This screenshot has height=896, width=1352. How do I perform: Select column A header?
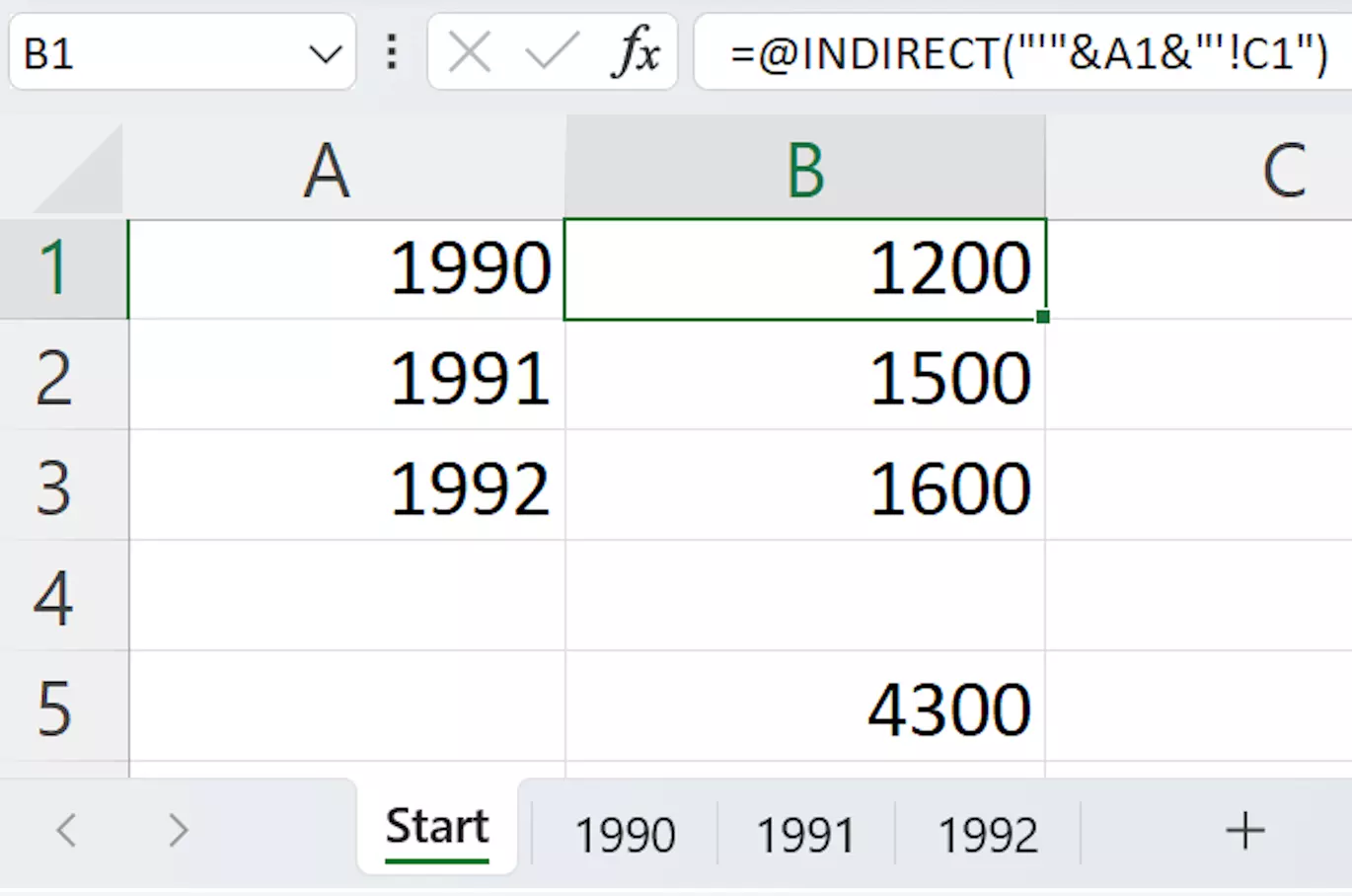pyautogui.click(x=346, y=169)
